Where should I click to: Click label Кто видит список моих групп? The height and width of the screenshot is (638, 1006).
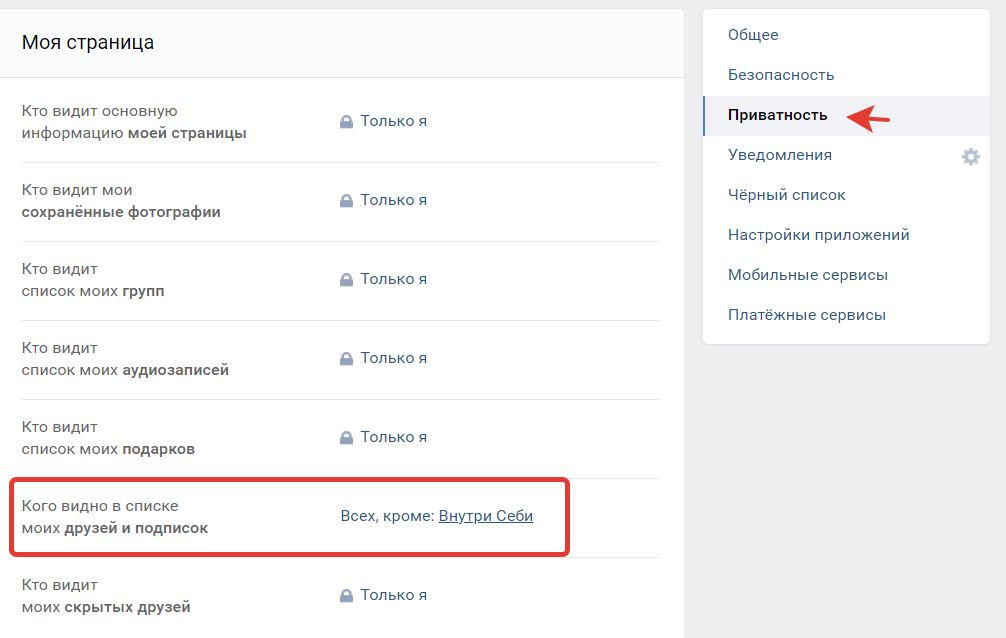pos(93,280)
